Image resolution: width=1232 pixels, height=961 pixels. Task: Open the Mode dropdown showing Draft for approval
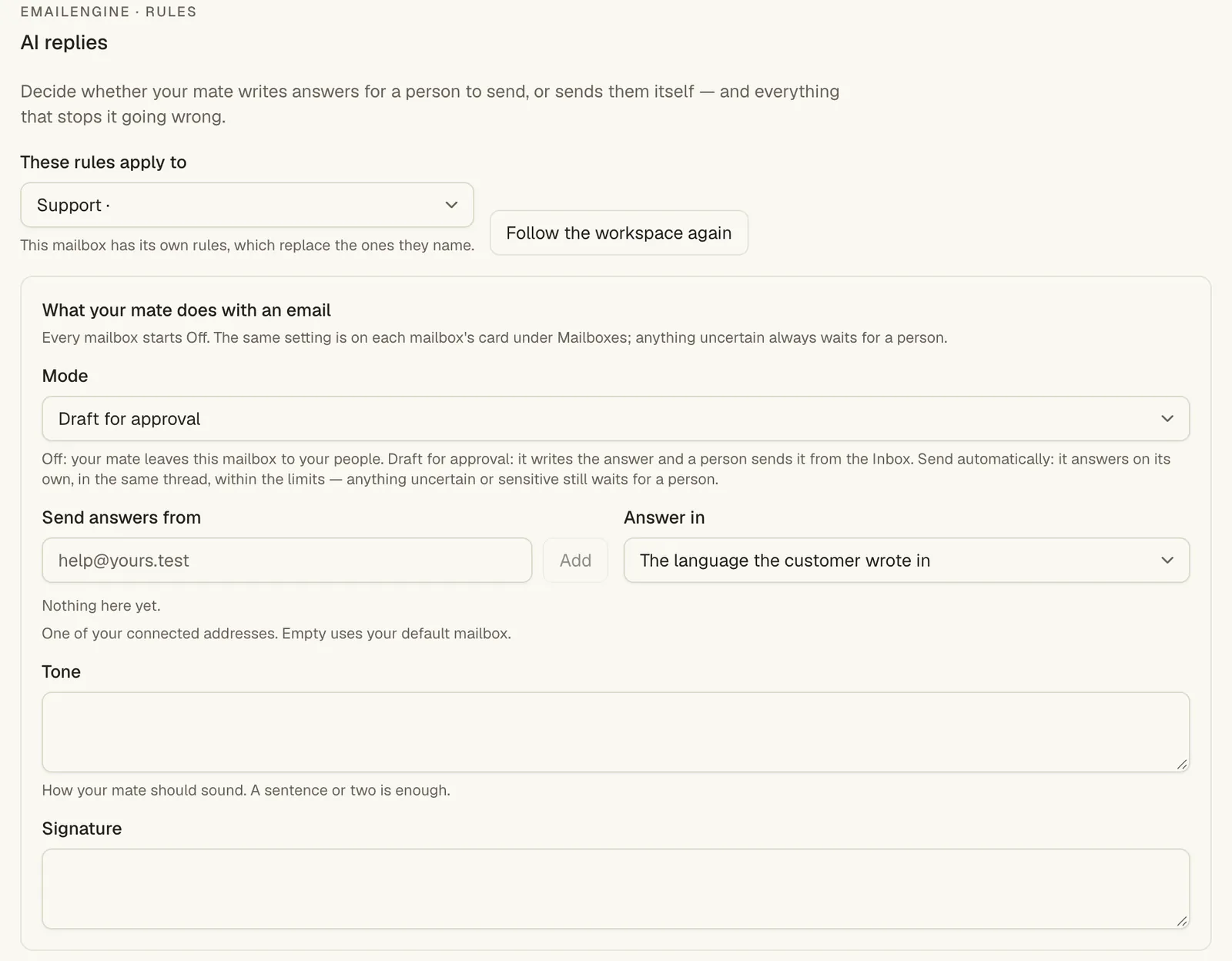pos(616,419)
